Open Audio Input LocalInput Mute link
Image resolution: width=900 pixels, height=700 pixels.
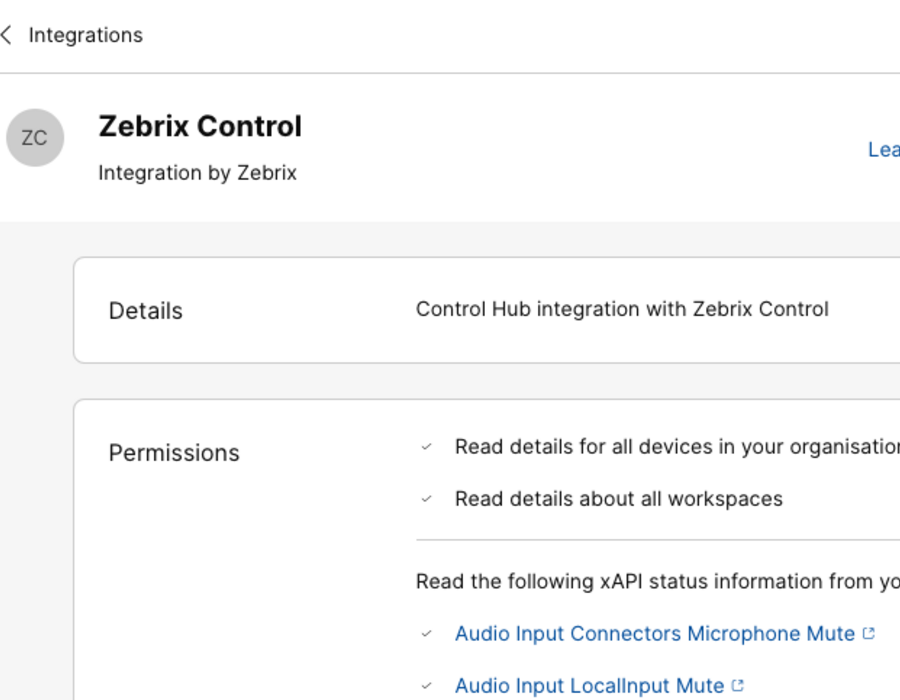(x=589, y=685)
